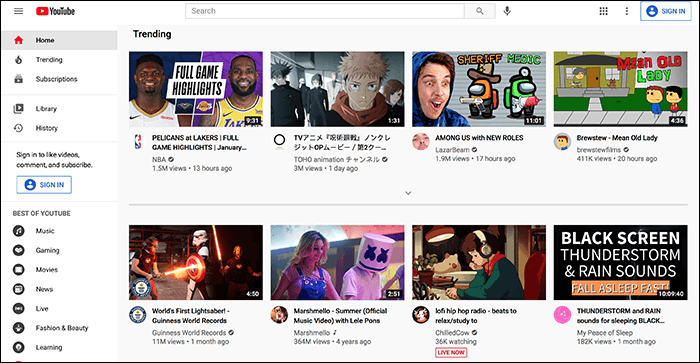
Task: Select Home in the sidebar
Action: 59,40
